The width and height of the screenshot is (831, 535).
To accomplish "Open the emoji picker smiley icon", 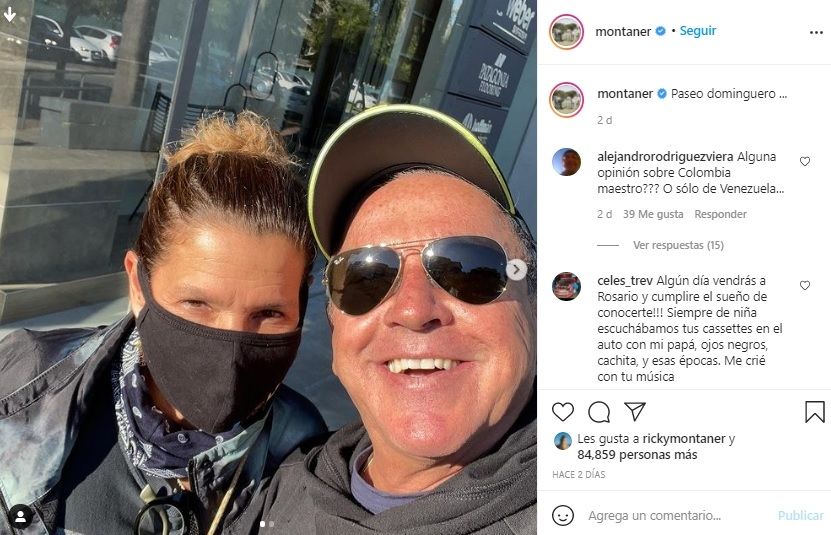I will pos(562,515).
